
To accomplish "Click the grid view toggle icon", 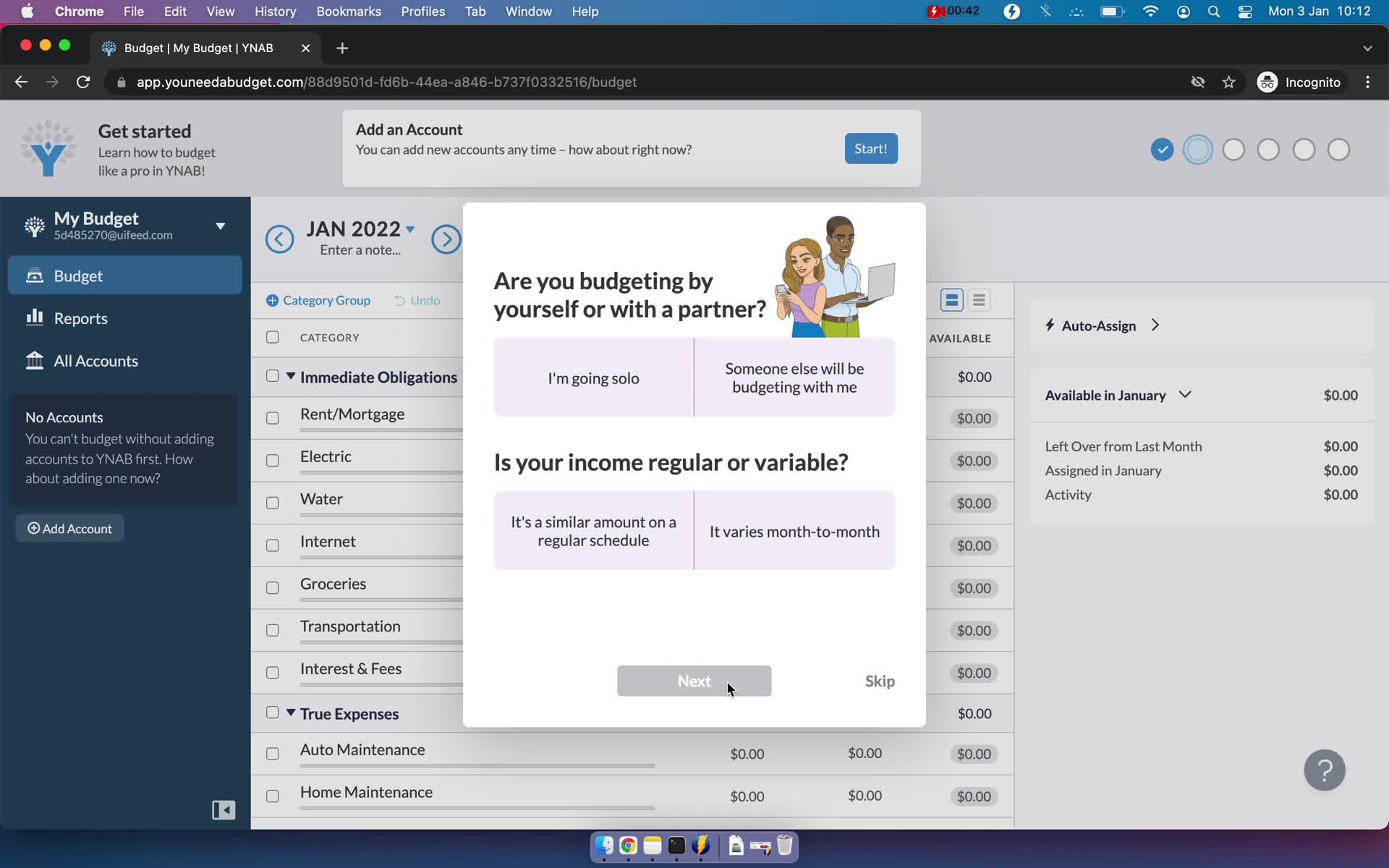I will coord(951,299).
